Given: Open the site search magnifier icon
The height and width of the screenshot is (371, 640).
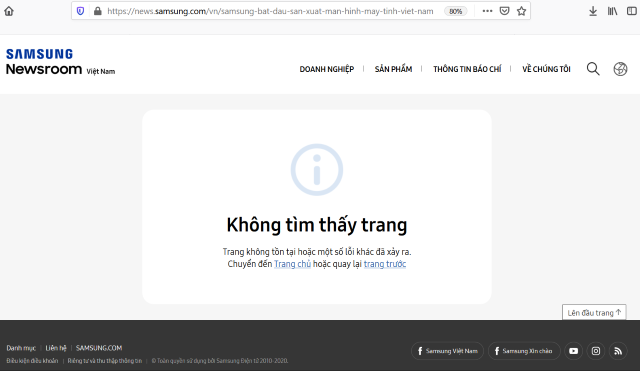Looking at the screenshot, I should 593,69.
